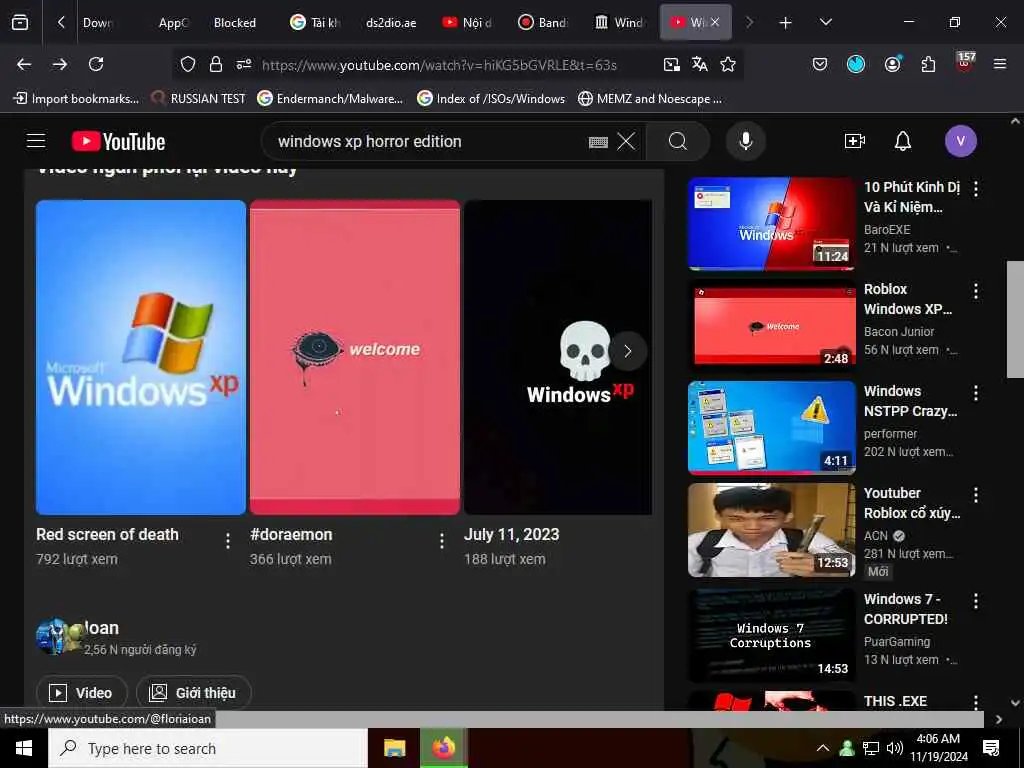Open options for Windows NSTPP Crazy video

(x=976, y=393)
